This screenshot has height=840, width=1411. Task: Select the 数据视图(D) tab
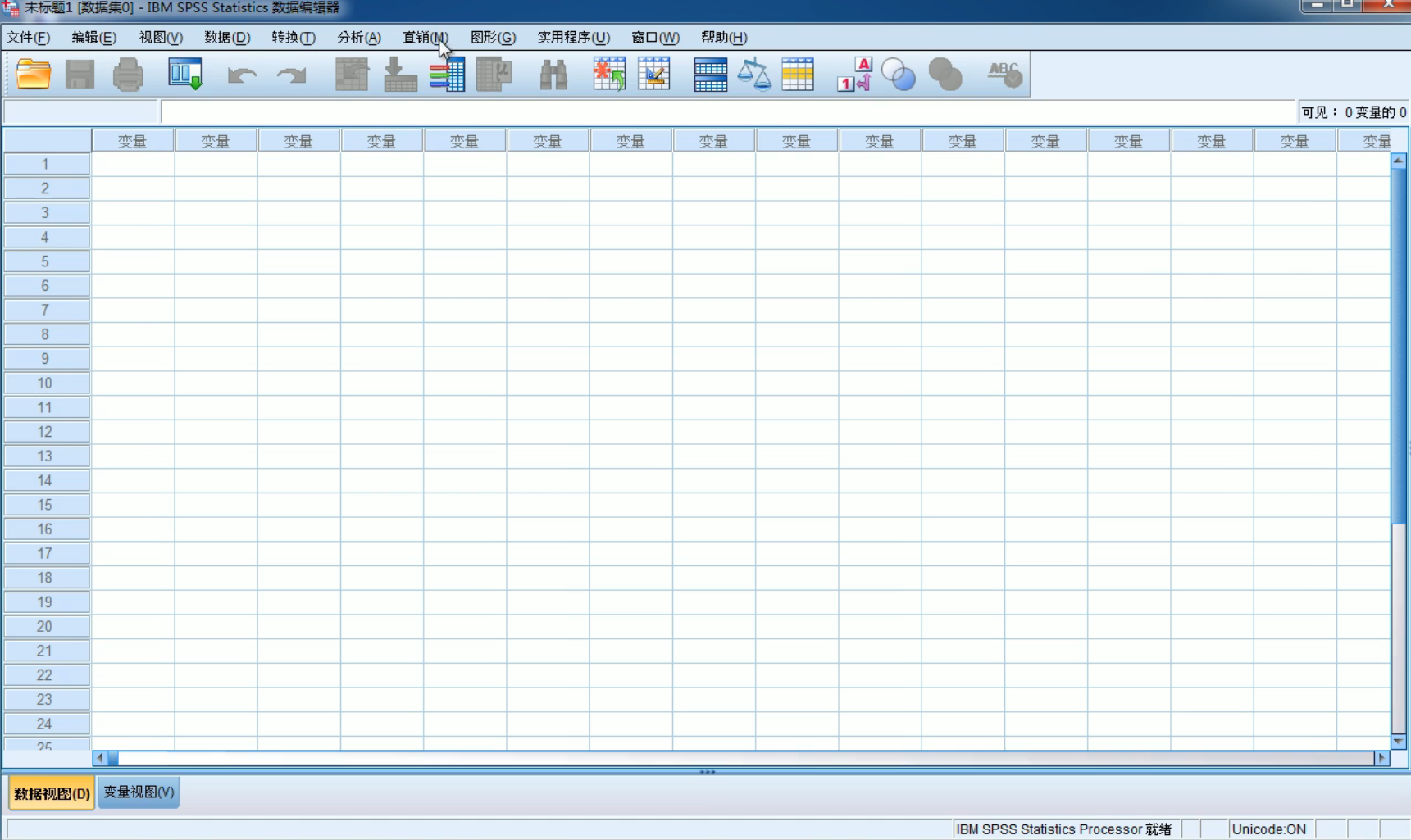click(x=52, y=793)
